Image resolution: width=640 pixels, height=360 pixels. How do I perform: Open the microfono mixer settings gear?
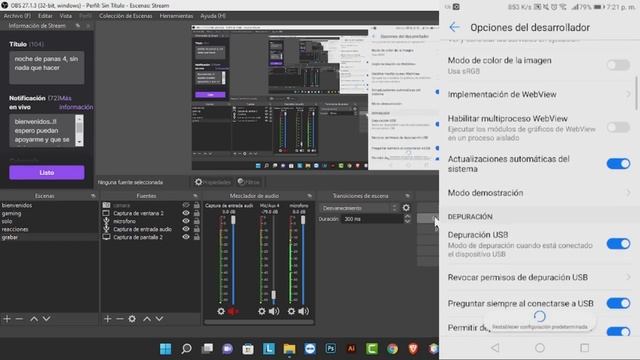[291, 311]
